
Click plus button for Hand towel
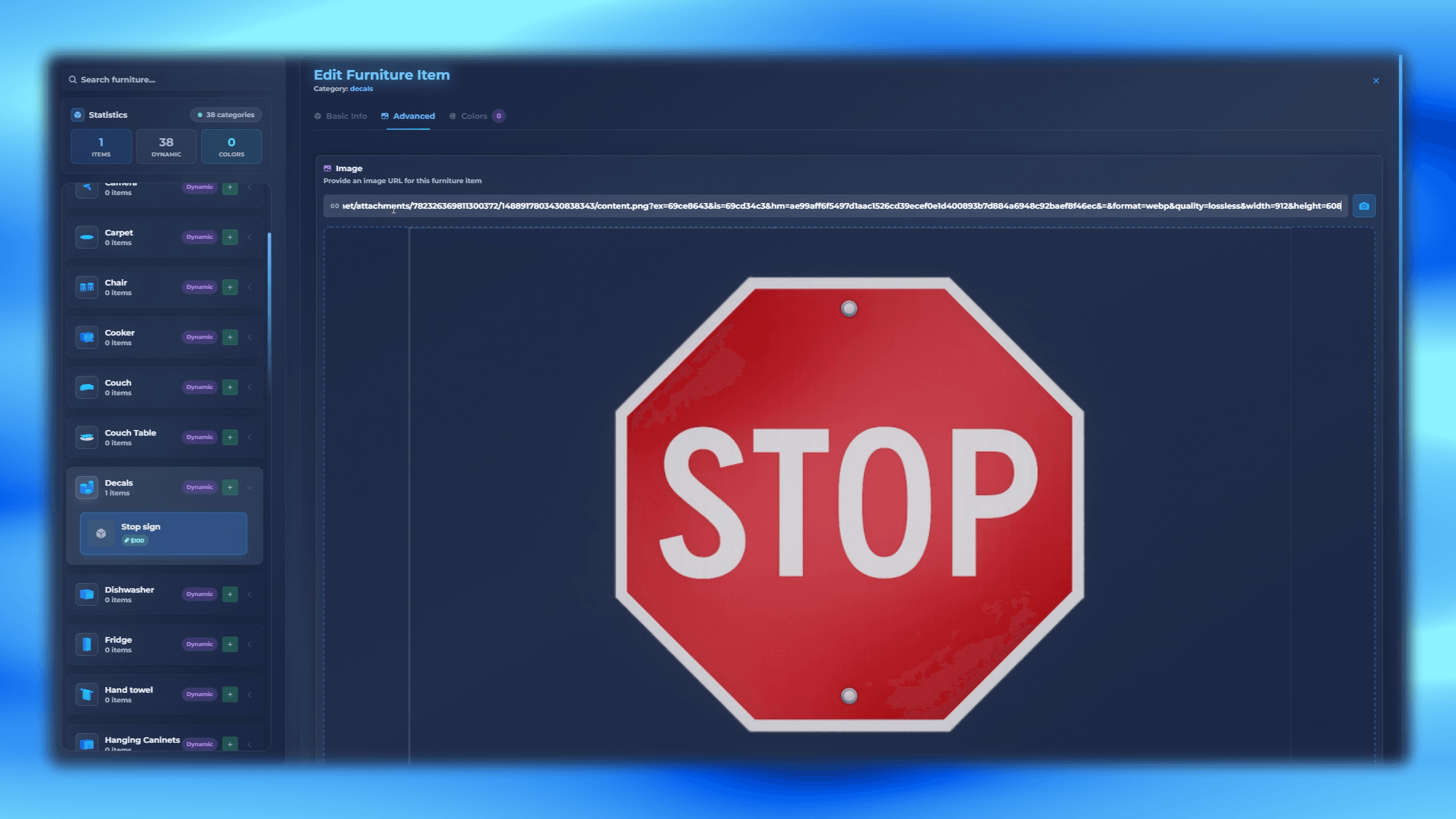pos(230,694)
